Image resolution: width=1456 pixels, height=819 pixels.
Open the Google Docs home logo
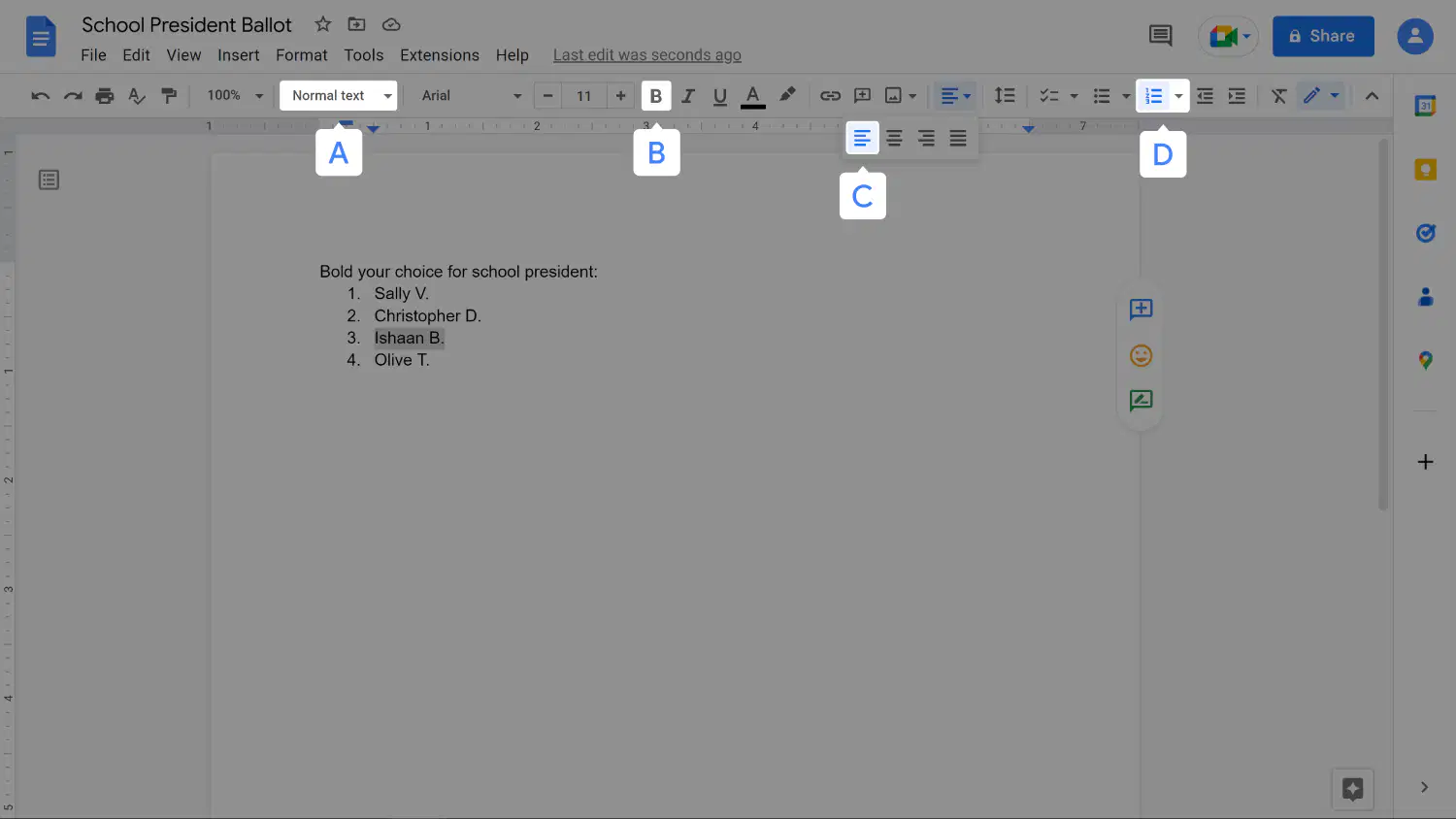pyautogui.click(x=41, y=38)
